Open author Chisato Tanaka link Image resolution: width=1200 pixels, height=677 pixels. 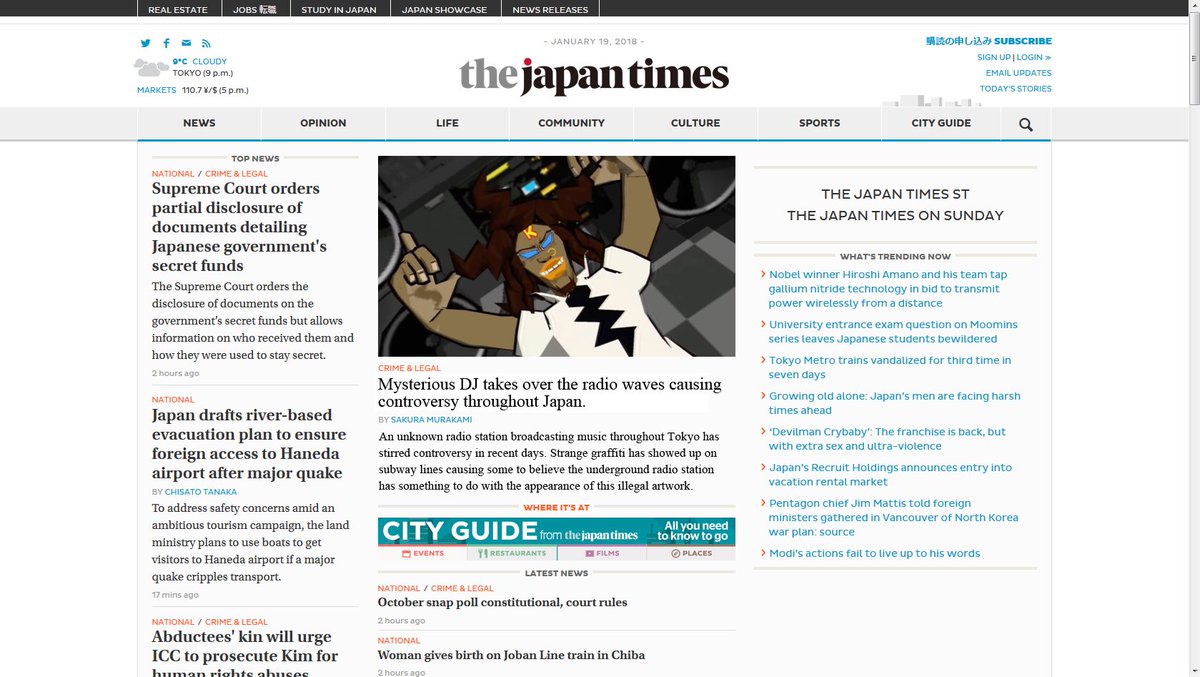(x=200, y=492)
